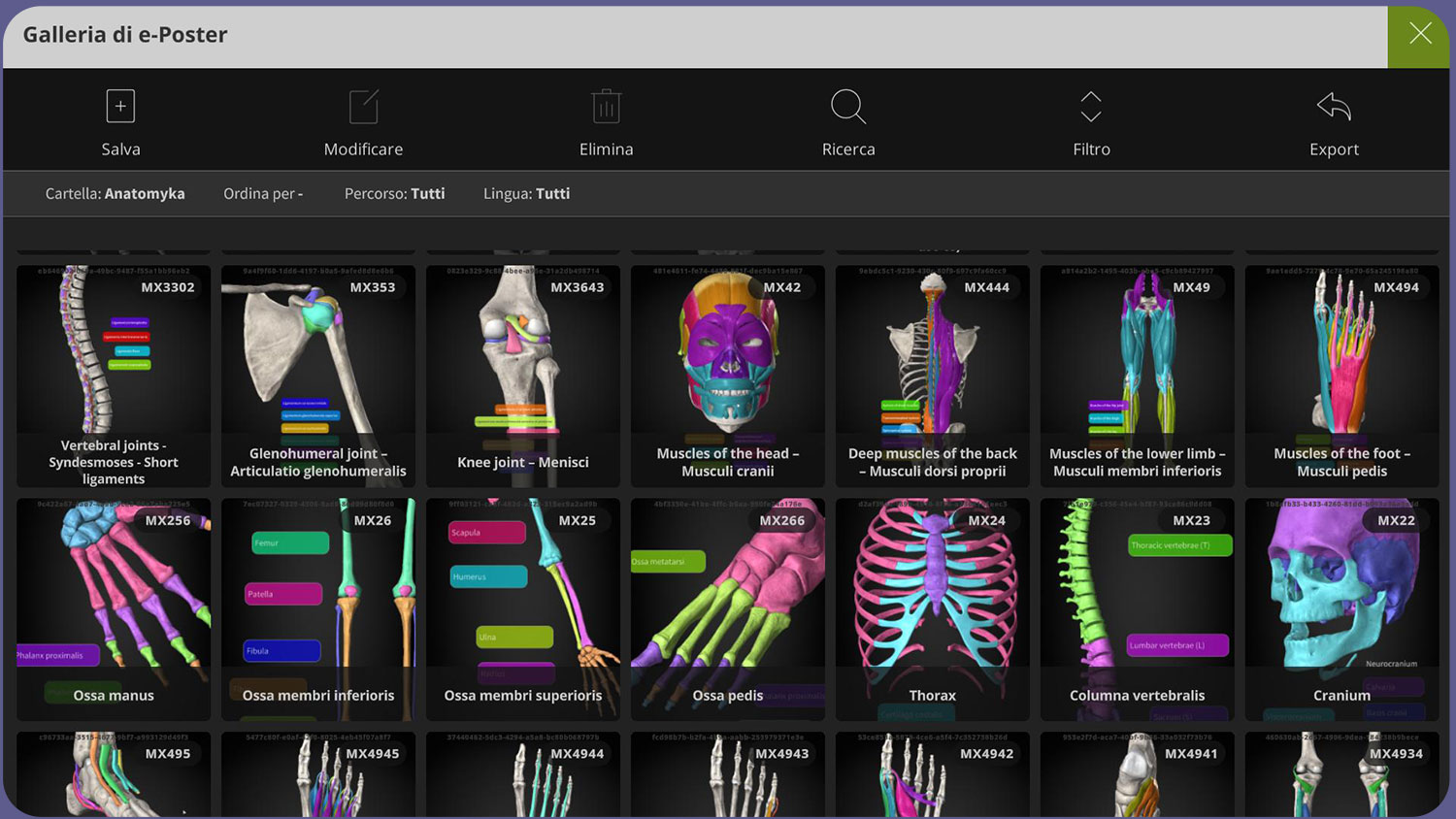The width and height of the screenshot is (1456, 819).
Task: Open Cartella: Anatomyka folder selector
Action: 115,193
